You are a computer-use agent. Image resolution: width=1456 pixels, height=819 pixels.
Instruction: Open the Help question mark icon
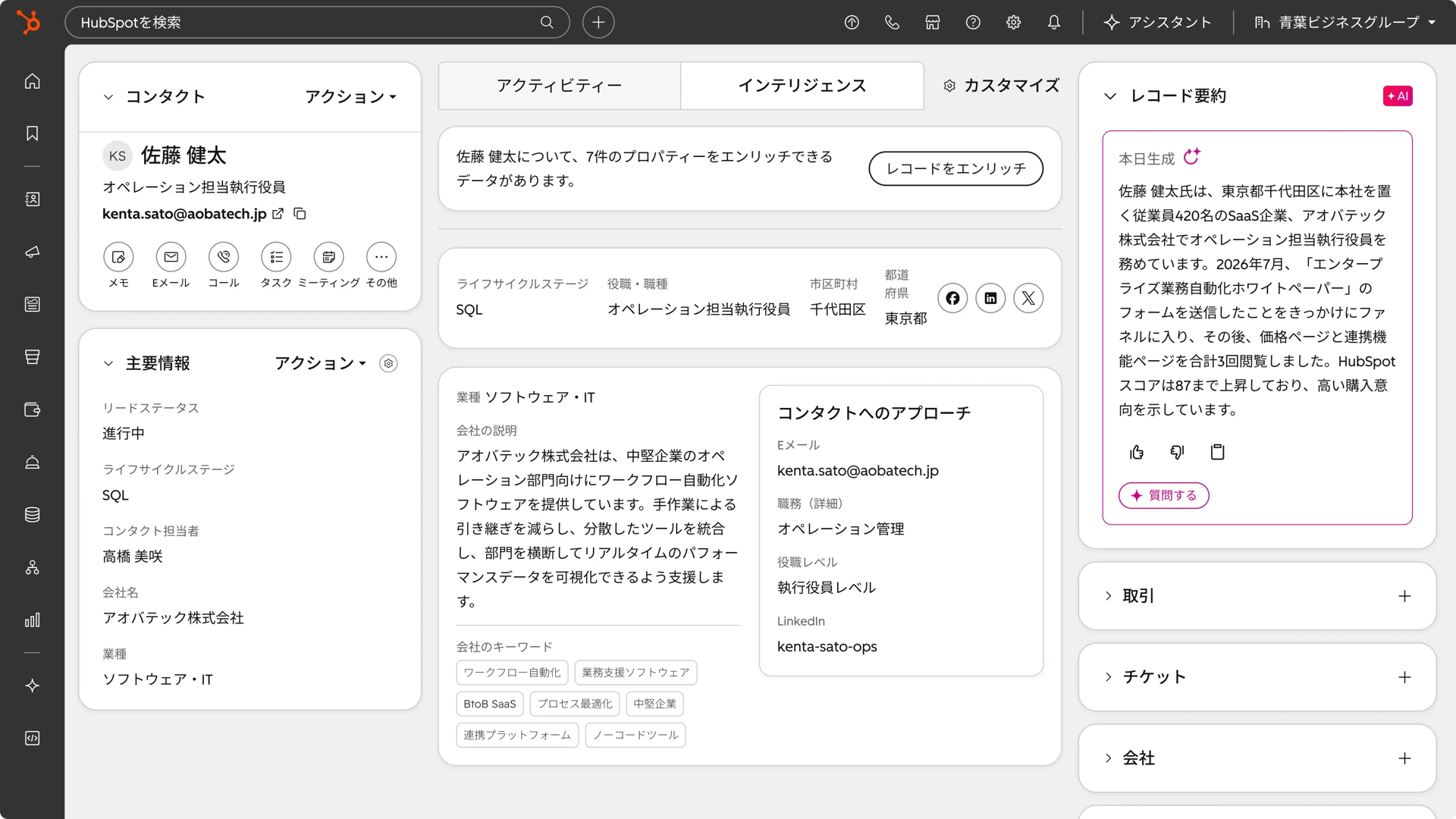(x=973, y=22)
